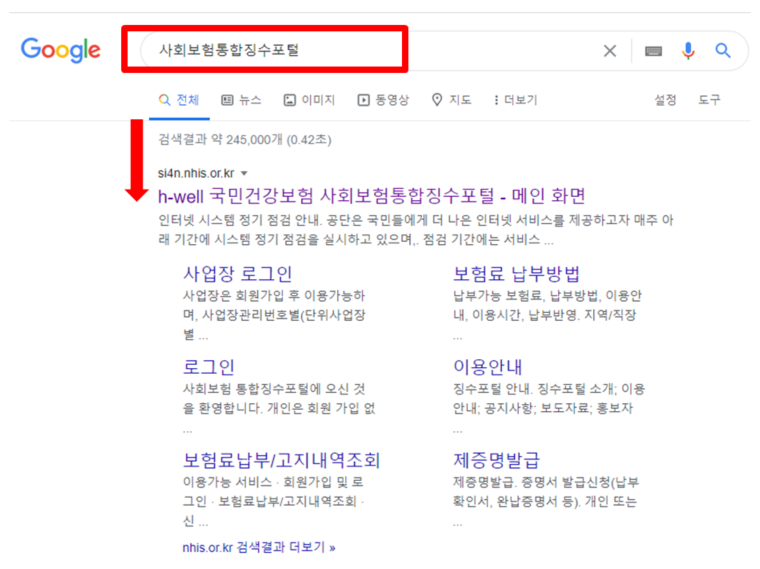Viewport: 760px width, 569px height.
Task: Open the 보험료 납부방법 sitelink
Action: pos(516,274)
